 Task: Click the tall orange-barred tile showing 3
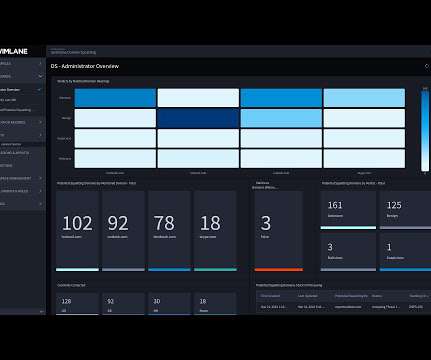tap(279, 231)
